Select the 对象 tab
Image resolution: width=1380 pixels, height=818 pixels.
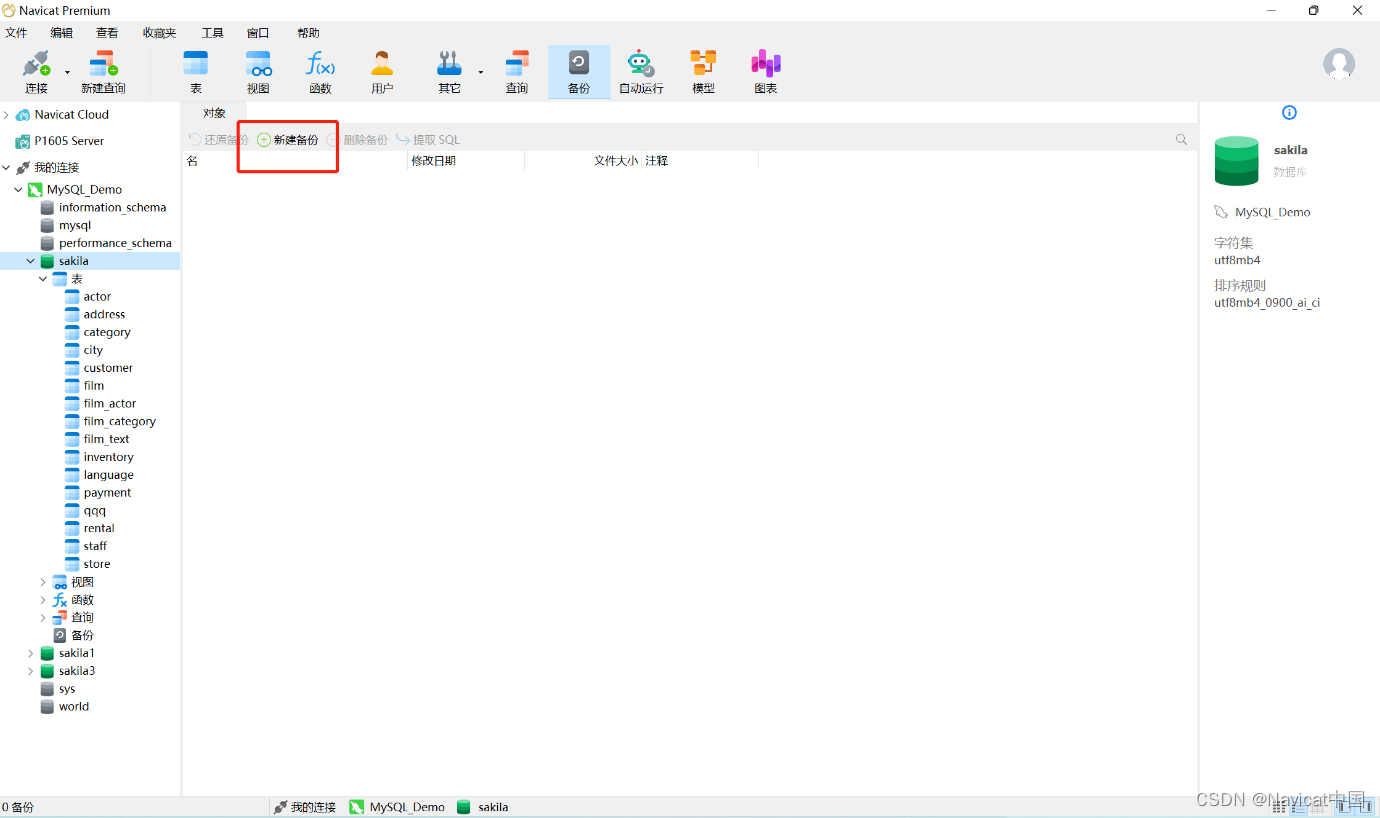tap(215, 113)
